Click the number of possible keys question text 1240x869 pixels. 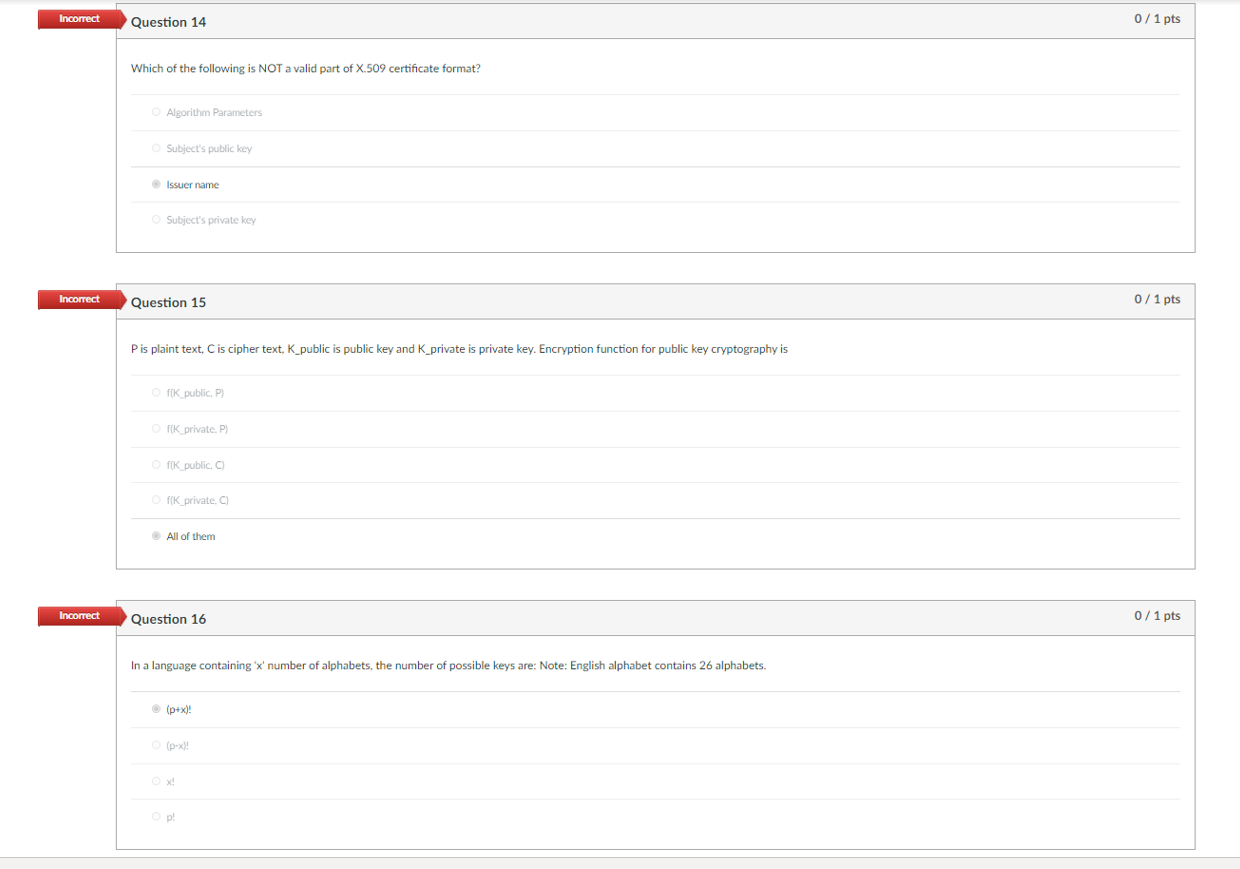[x=448, y=666]
